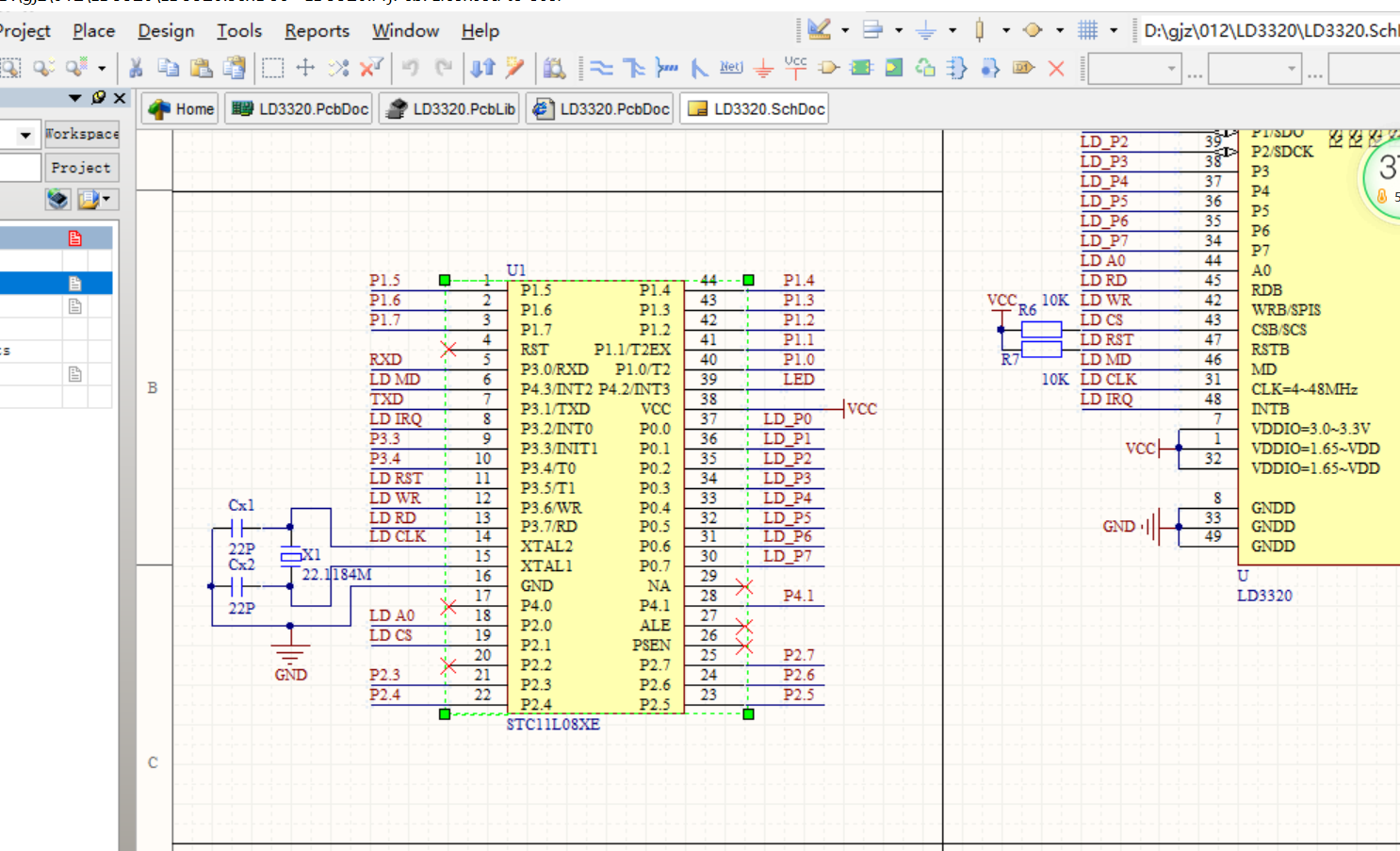Open the workspace combo dropdown in panel
Screen dimensions: 1400x851
coord(25,135)
